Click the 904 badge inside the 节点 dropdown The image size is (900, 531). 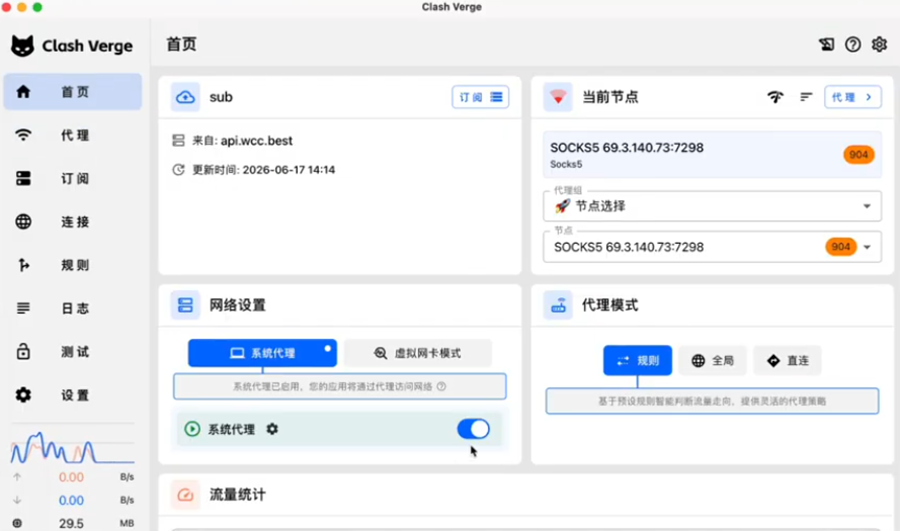pyautogui.click(x=841, y=247)
